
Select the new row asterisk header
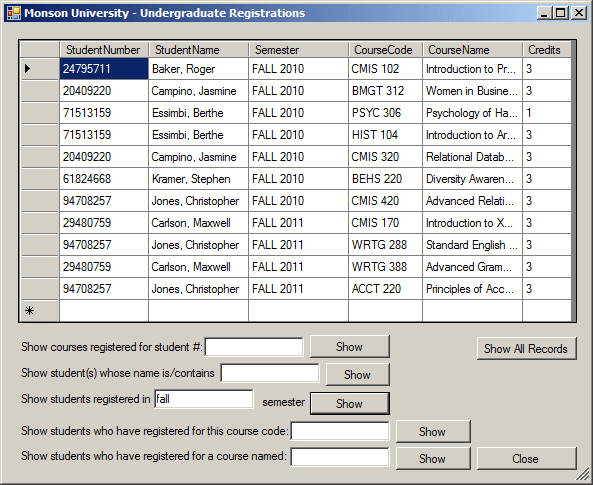[40, 311]
